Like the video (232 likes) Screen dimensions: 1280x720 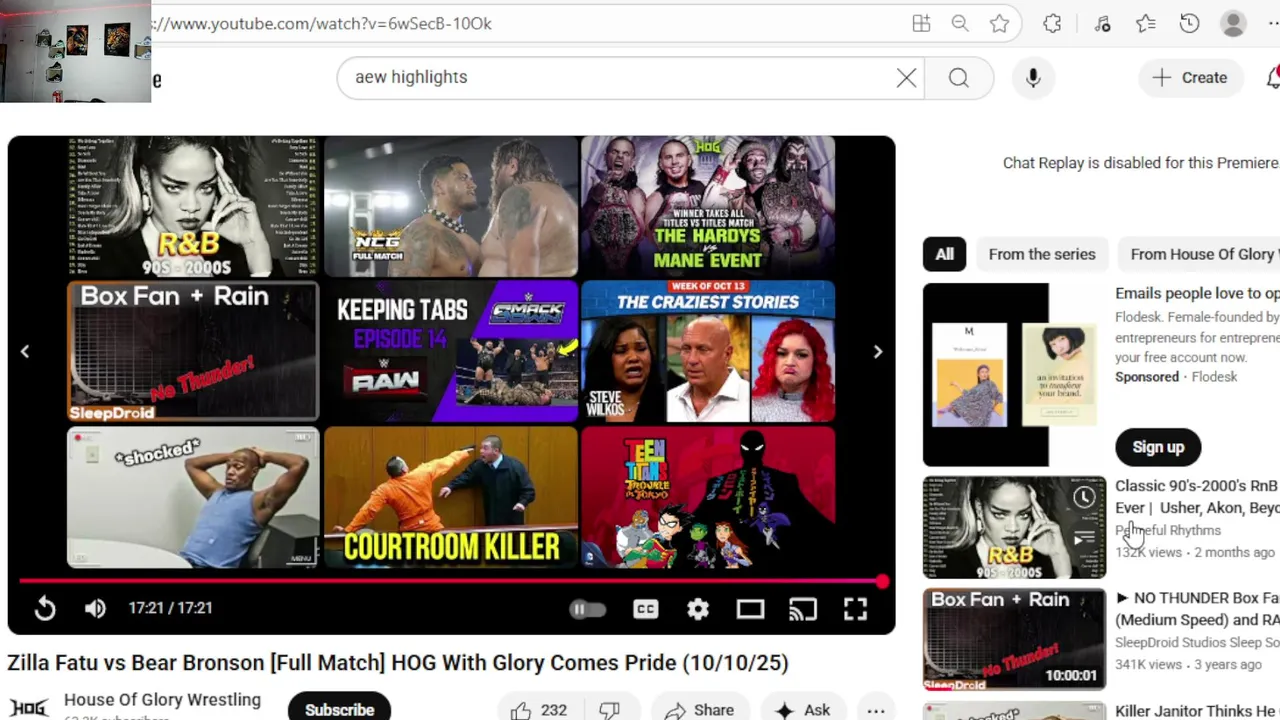[x=538, y=709]
